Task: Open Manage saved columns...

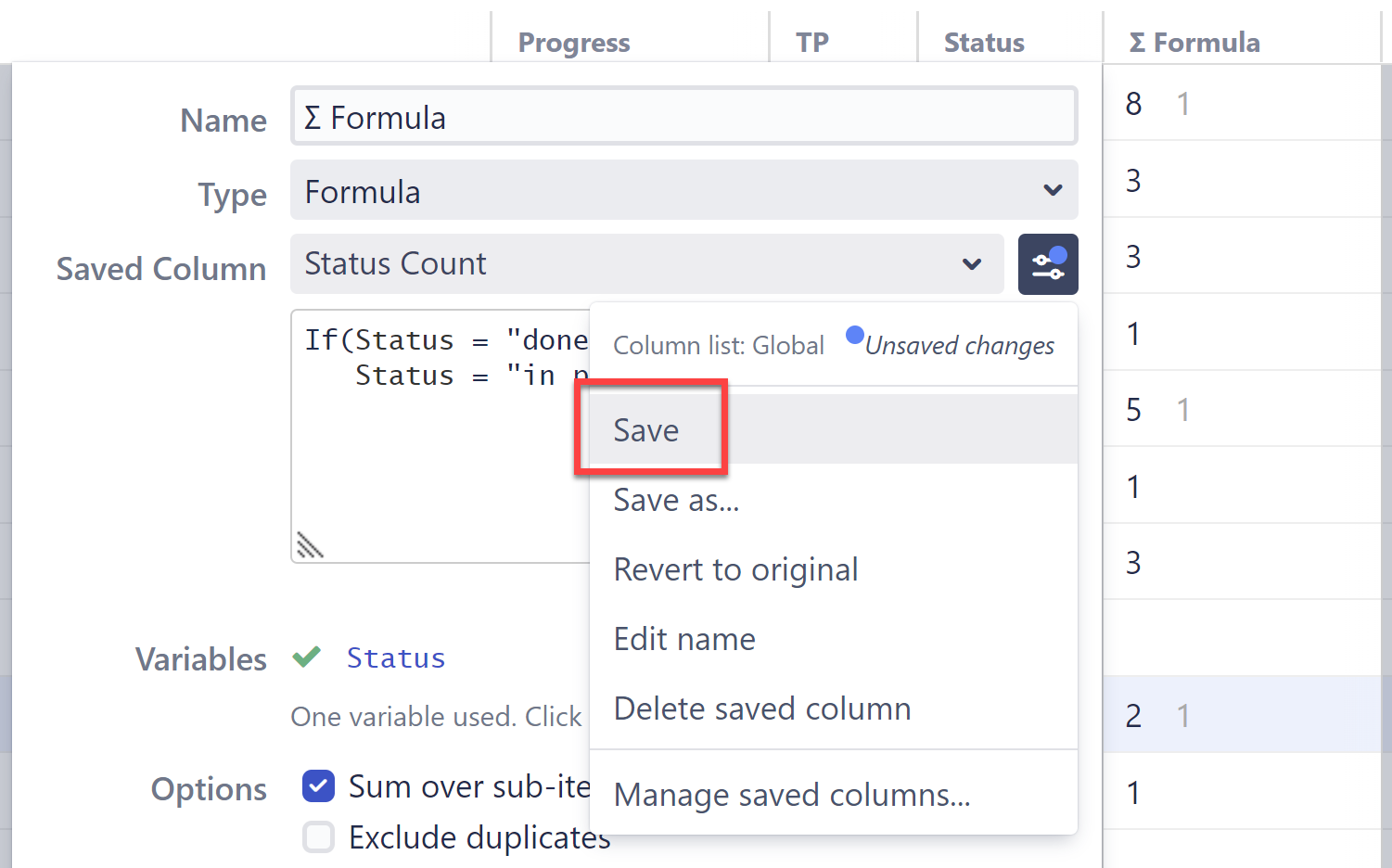Action: click(x=791, y=795)
